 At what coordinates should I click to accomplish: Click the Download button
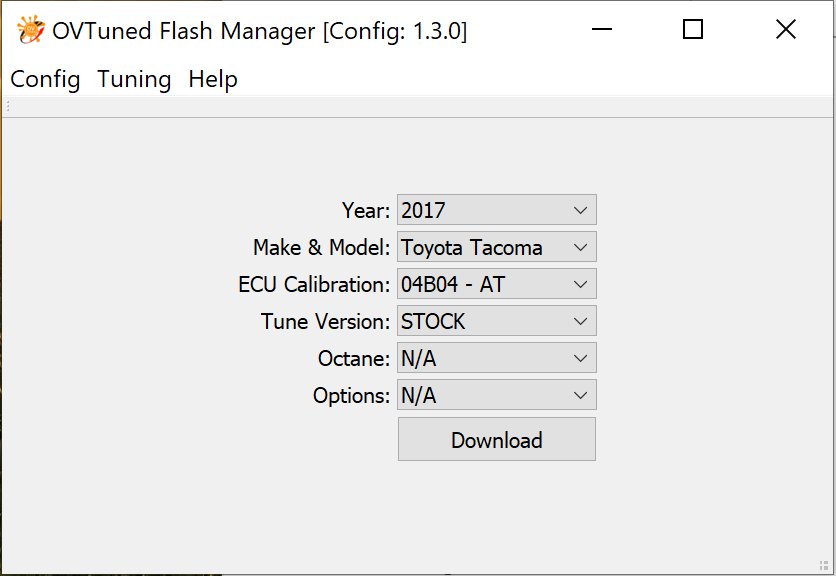tap(496, 439)
